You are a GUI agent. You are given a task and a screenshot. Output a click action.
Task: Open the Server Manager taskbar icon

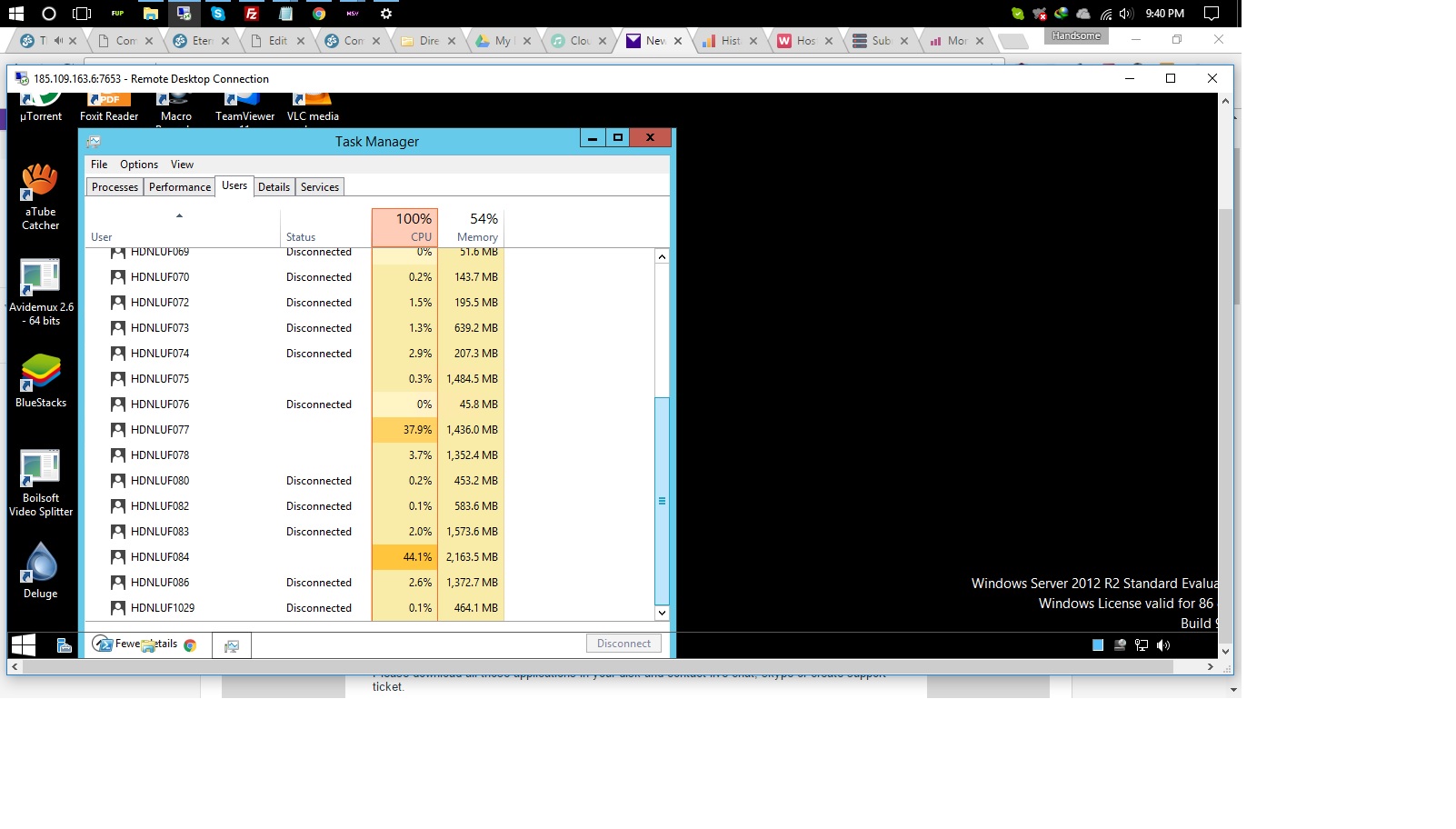(65, 645)
